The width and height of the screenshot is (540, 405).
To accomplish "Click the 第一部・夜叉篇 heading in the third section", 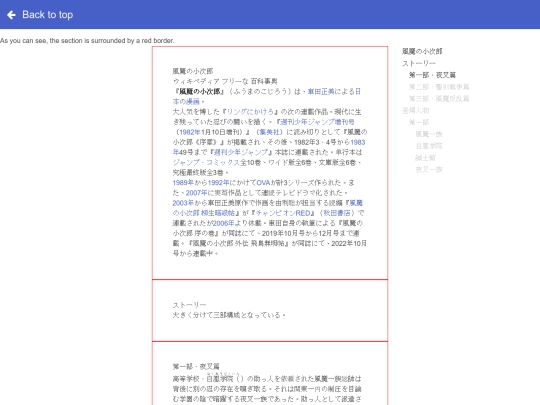I will (196, 366).
